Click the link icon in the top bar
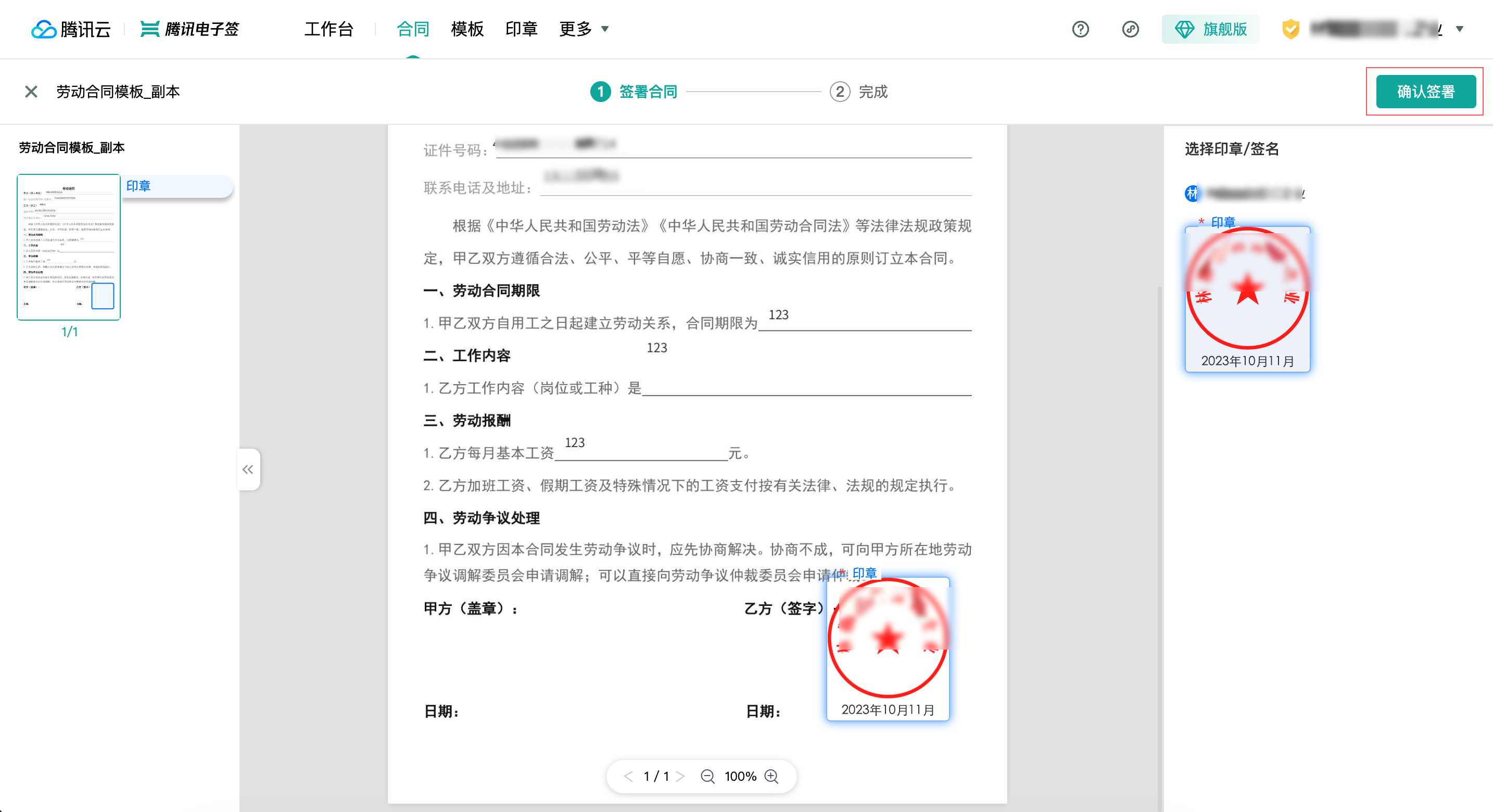The width and height of the screenshot is (1493, 812). click(1130, 29)
